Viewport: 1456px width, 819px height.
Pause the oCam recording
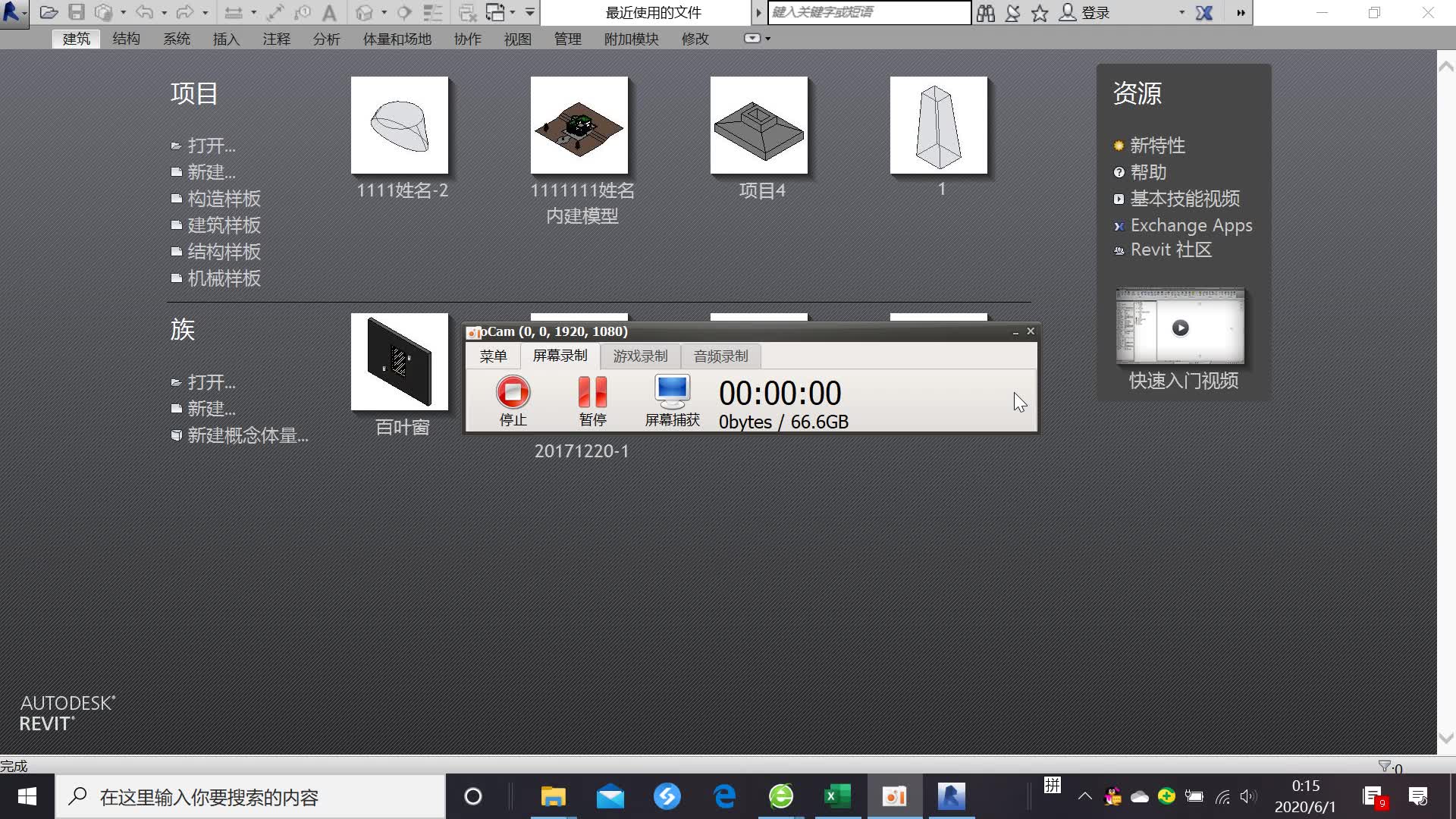592,393
